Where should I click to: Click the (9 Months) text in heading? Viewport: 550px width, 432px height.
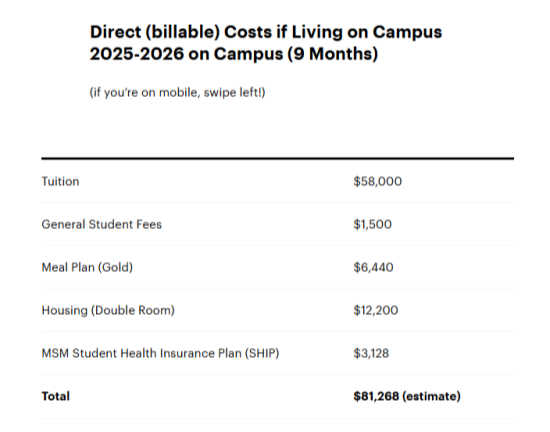333,54
